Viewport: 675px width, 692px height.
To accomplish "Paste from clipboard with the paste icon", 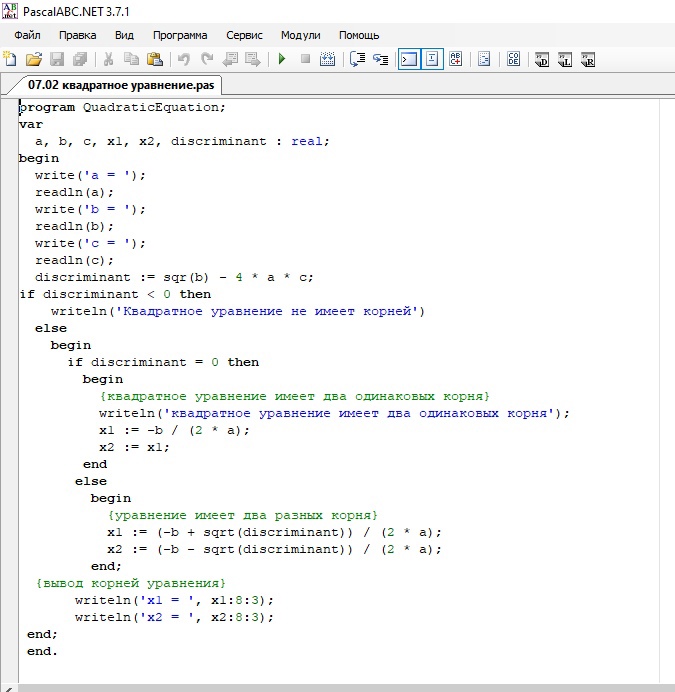I will [155, 59].
